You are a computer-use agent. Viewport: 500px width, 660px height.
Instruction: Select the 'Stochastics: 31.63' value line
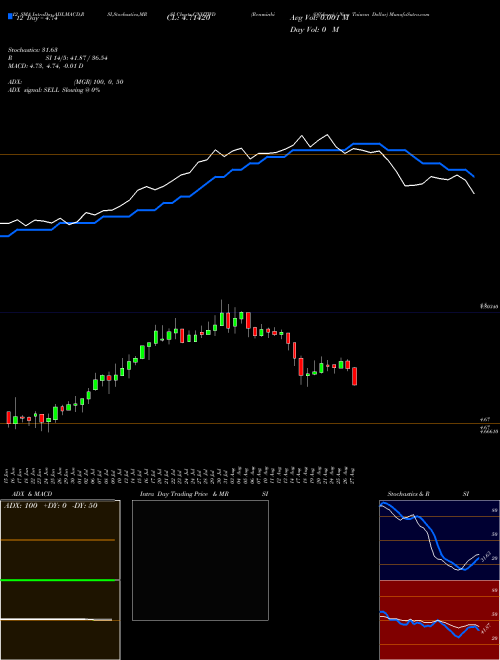pyautogui.click(x=32, y=50)
